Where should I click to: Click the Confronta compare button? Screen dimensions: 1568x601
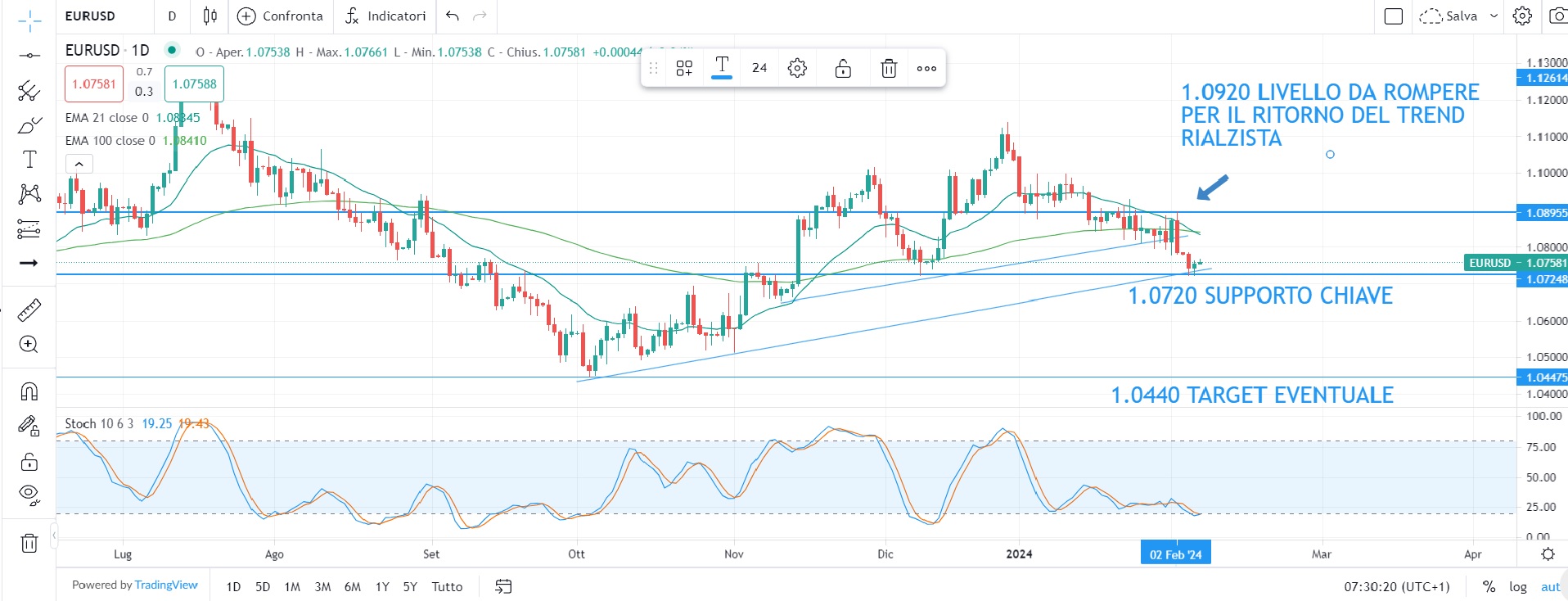click(281, 16)
